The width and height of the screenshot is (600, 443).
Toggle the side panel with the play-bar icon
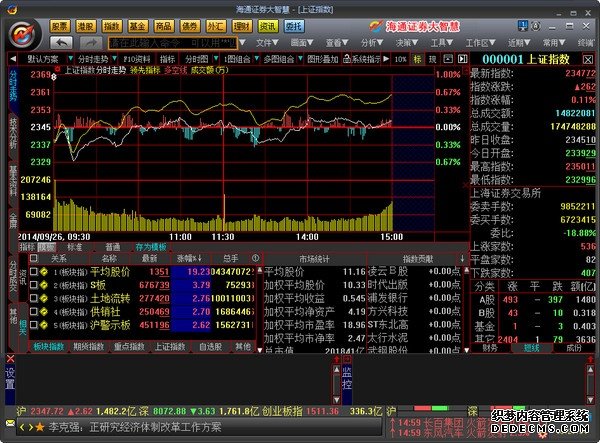click(463, 59)
